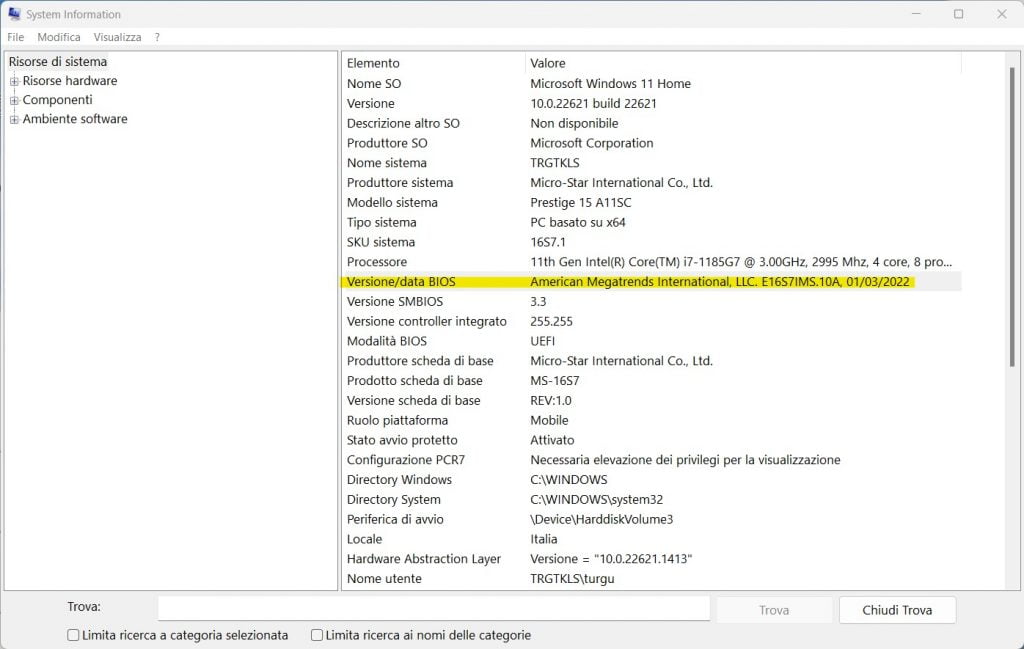Expand the Componenti tree node
The image size is (1024, 649).
pos(14,100)
